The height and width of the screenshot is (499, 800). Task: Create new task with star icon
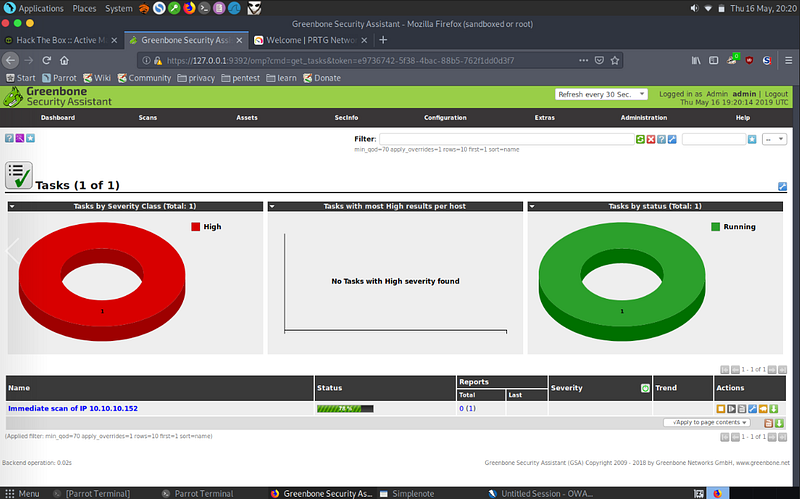(31, 138)
